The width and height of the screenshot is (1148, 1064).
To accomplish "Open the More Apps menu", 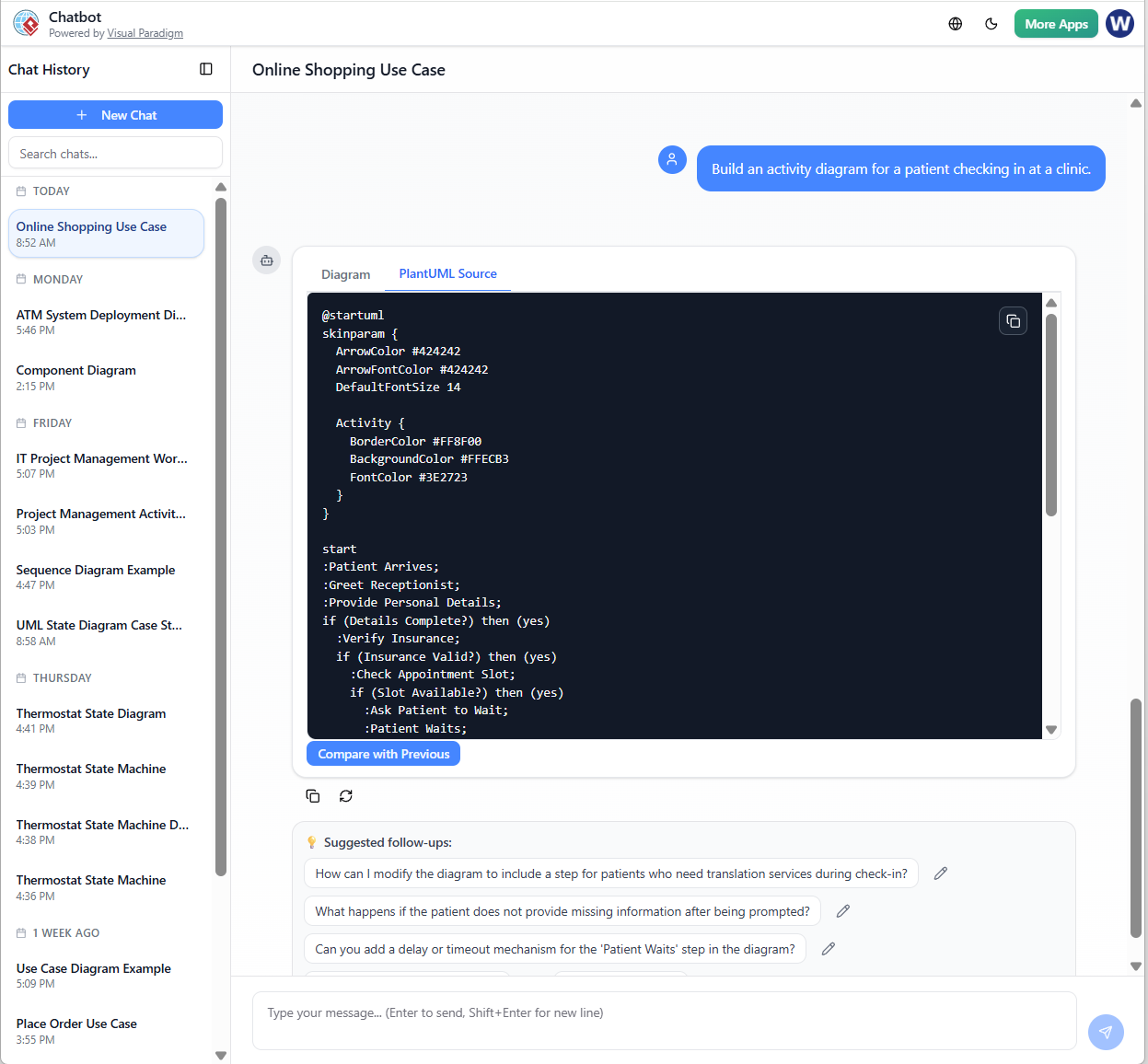I will pyautogui.click(x=1056, y=24).
